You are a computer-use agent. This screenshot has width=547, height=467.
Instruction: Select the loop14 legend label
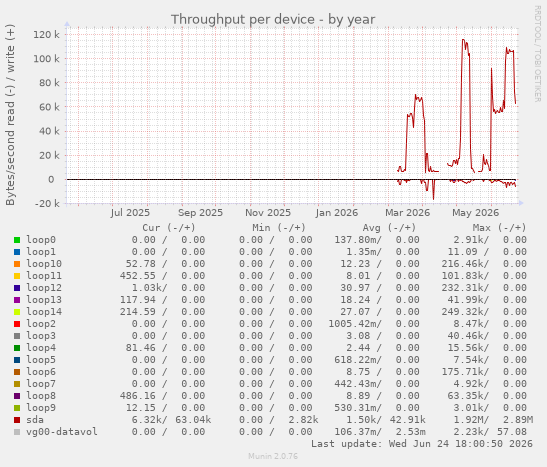click(x=44, y=311)
